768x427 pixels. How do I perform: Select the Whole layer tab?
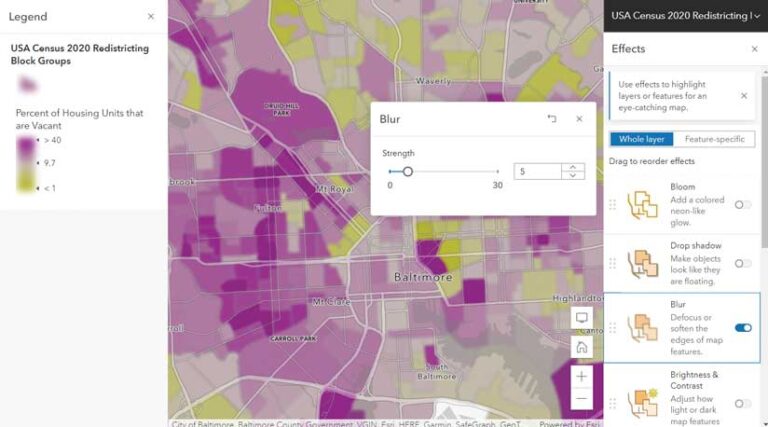pos(642,139)
